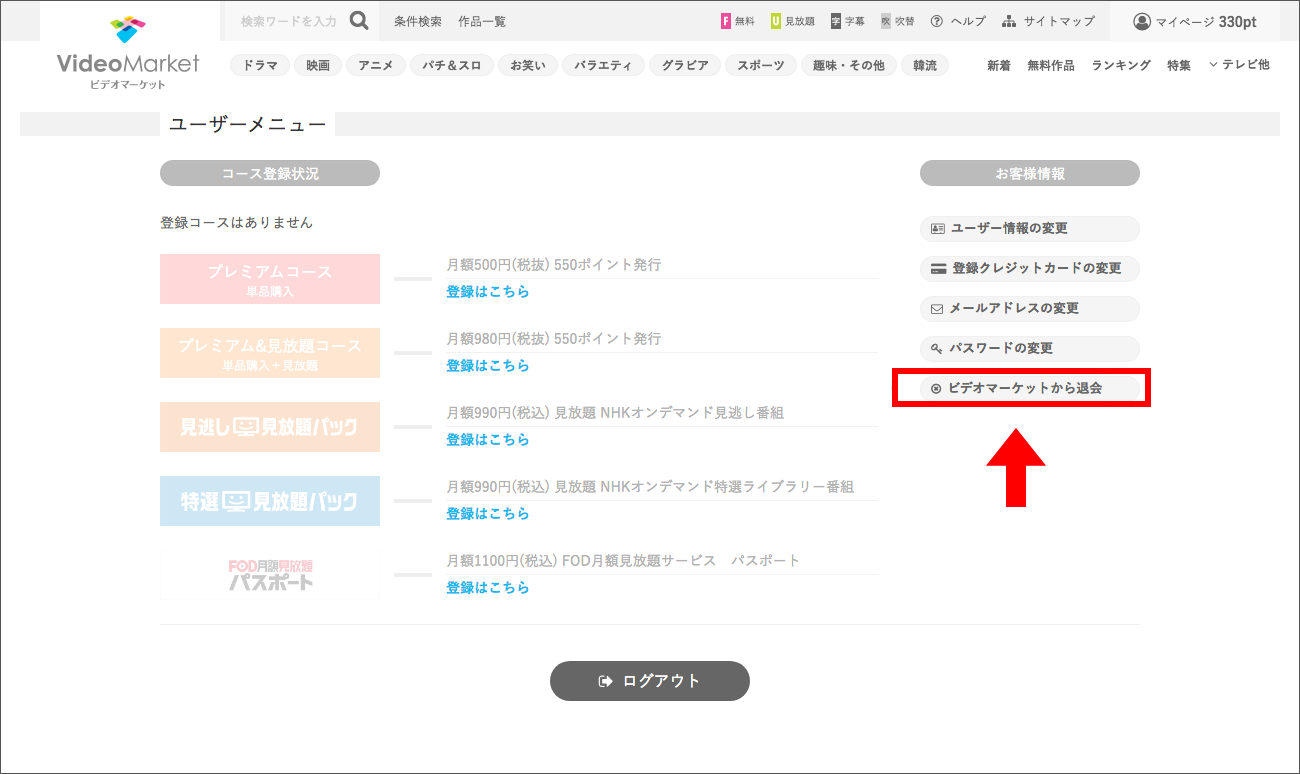Click FOD月額見放題パスポート banner
This screenshot has height=774, width=1300.
[270, 575]
